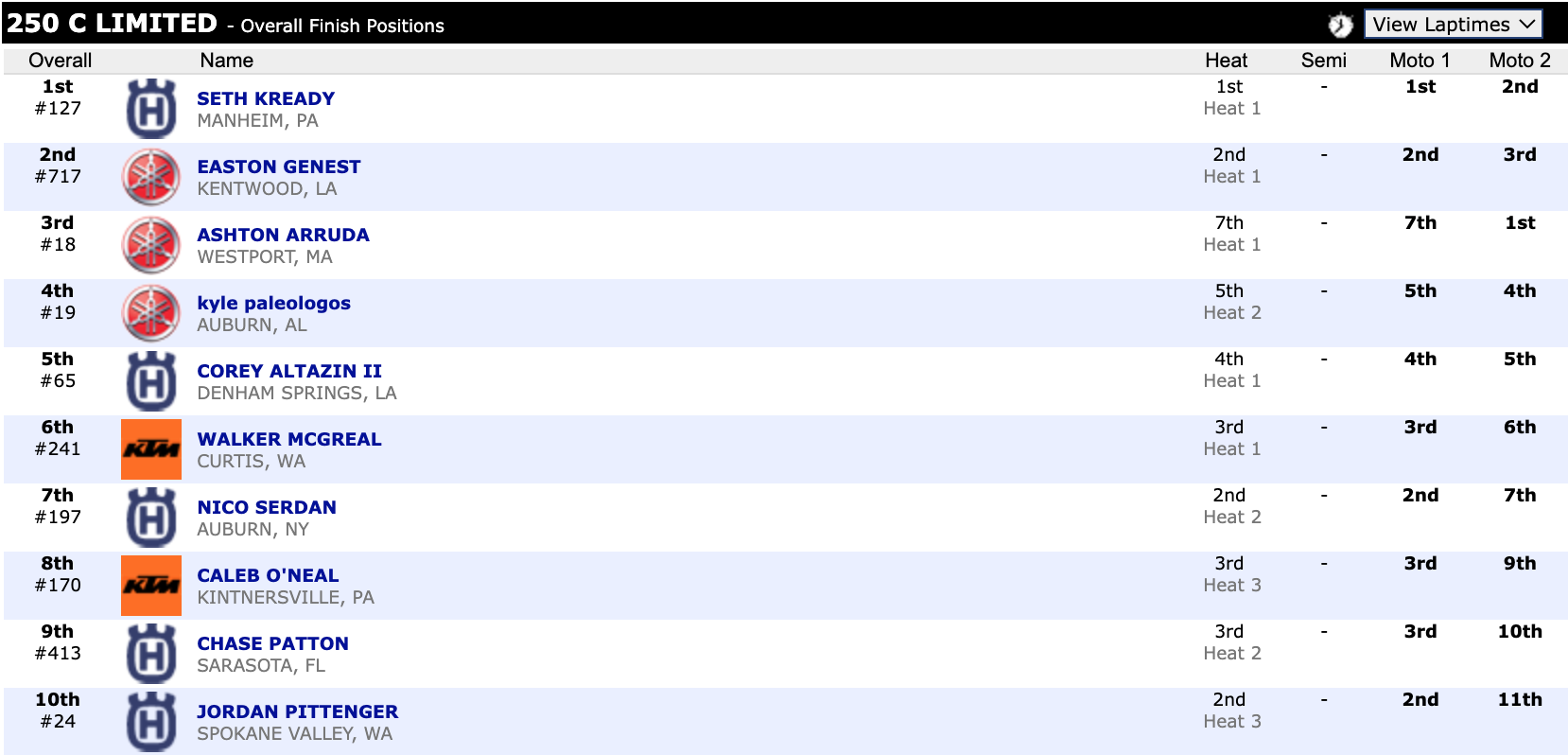Open NICO SERDAN rider link

pos(267,507)
